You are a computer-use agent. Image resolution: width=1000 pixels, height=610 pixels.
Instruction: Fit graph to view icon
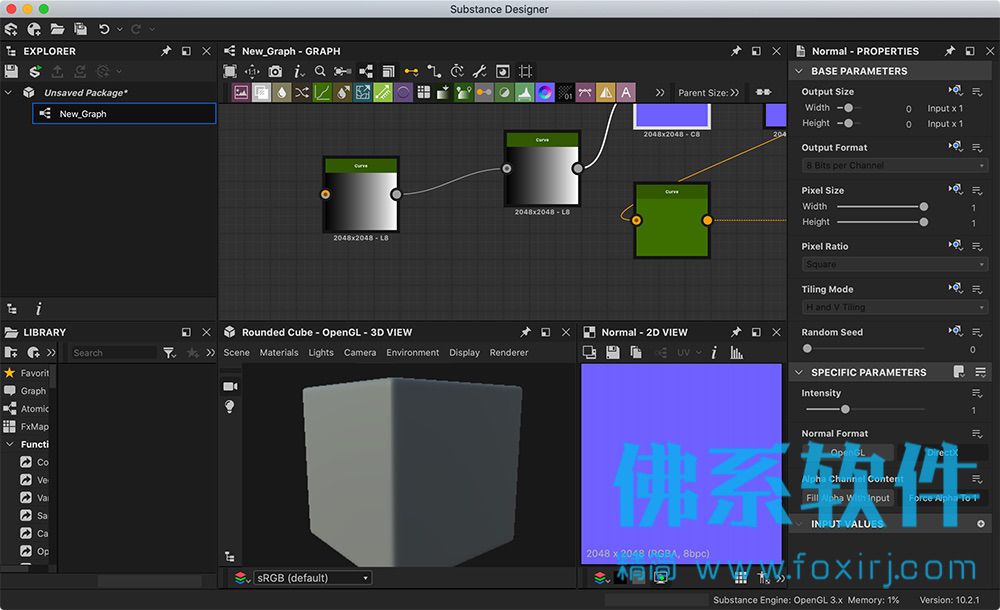230,71
